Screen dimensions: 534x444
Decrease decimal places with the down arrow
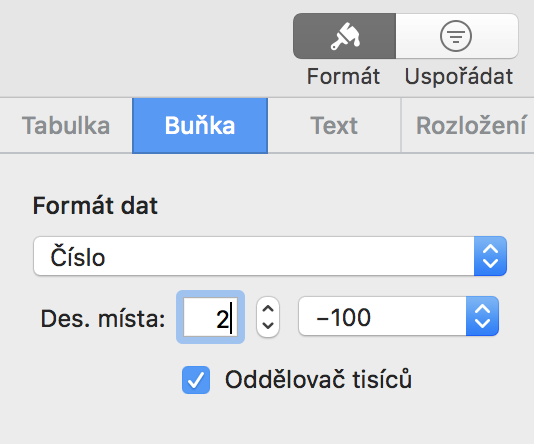tap(268, 326)
